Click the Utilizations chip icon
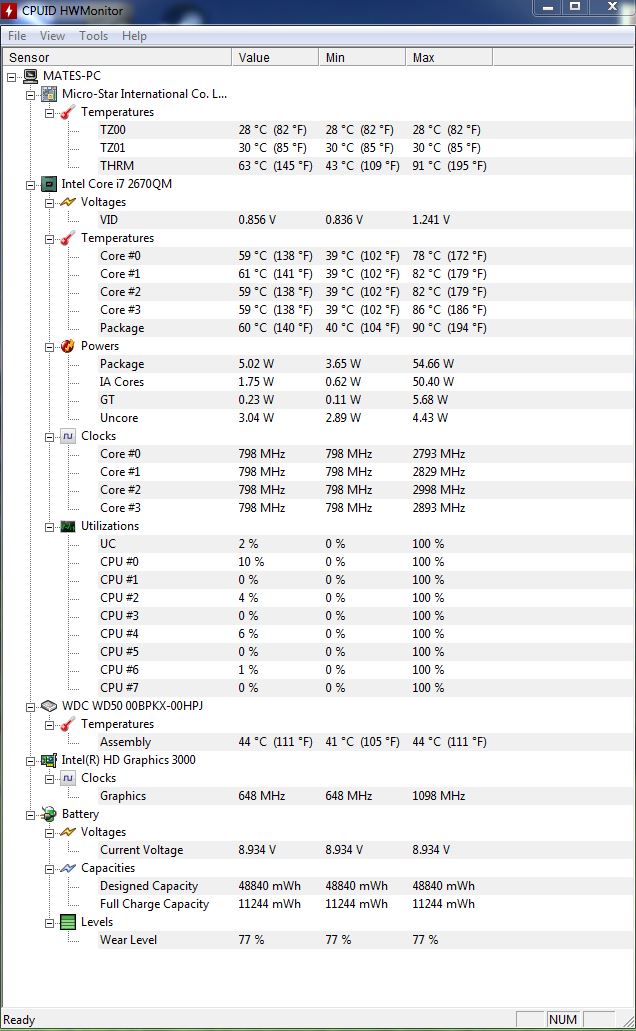This screenshot has height=1031, width=636. click(x=67, y=526)
